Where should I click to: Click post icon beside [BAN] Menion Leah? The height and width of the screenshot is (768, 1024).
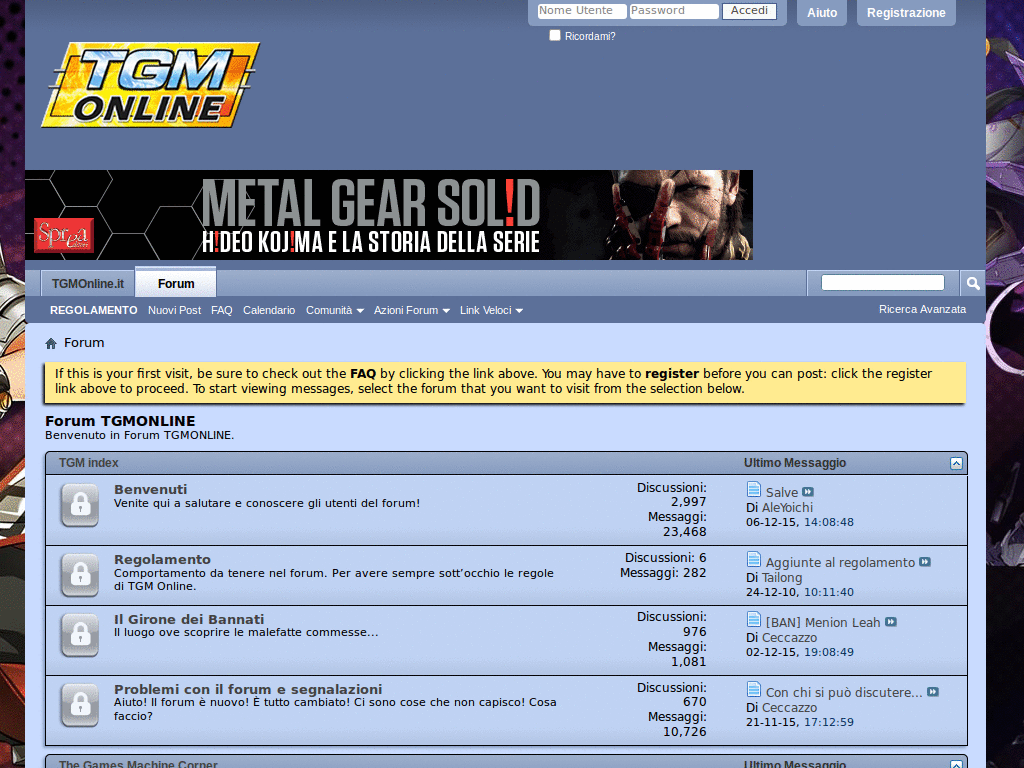coord(754,620)
